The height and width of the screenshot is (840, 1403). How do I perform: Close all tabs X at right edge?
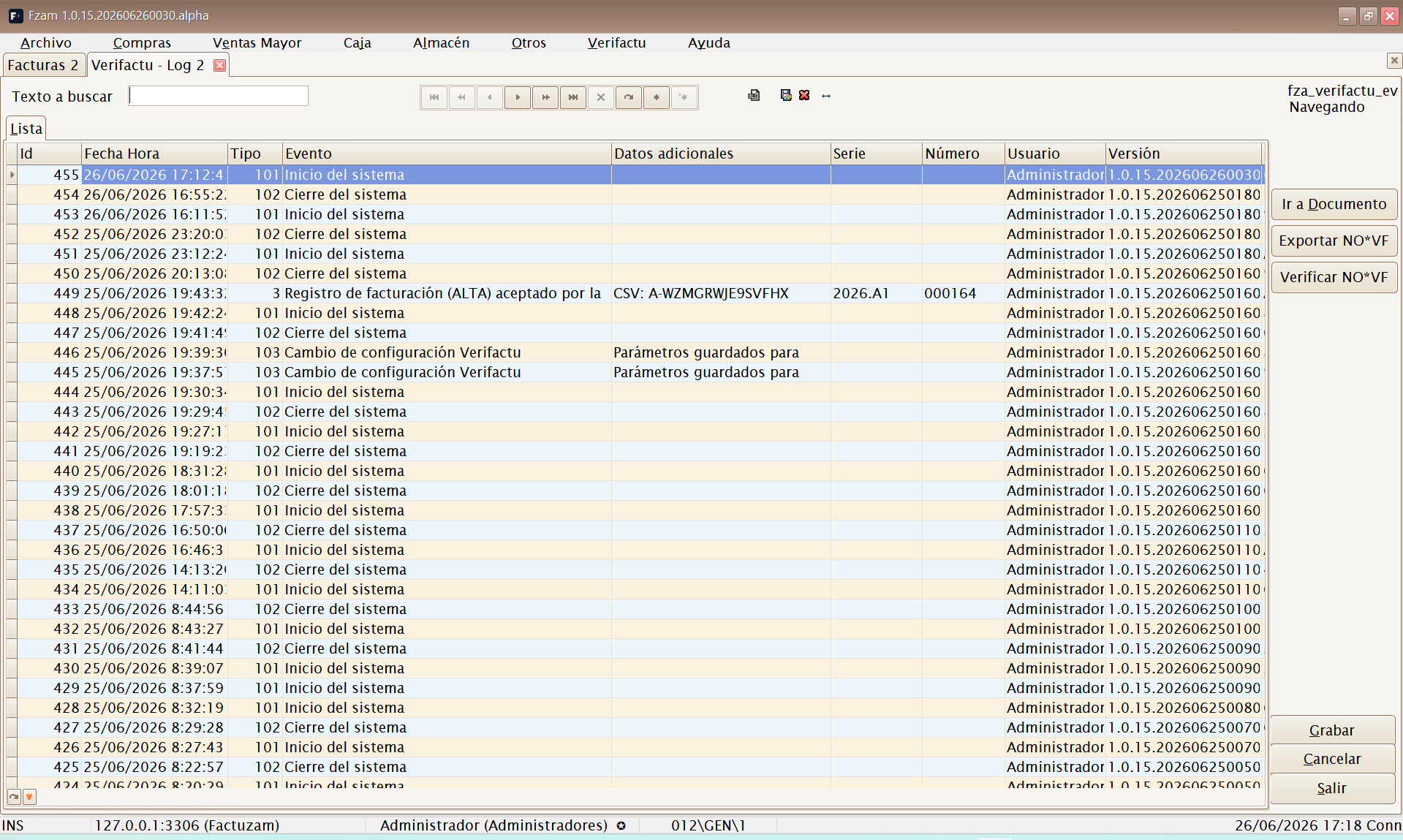coord(1394,61)
